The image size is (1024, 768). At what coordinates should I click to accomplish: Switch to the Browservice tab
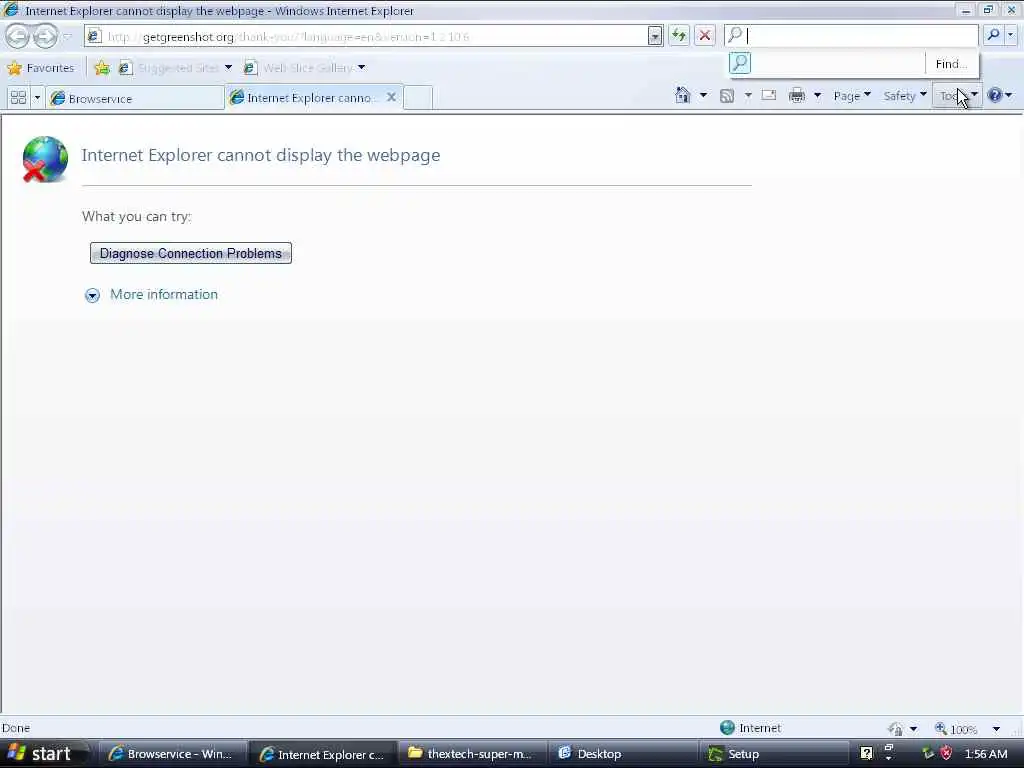[x=135, y=99]
